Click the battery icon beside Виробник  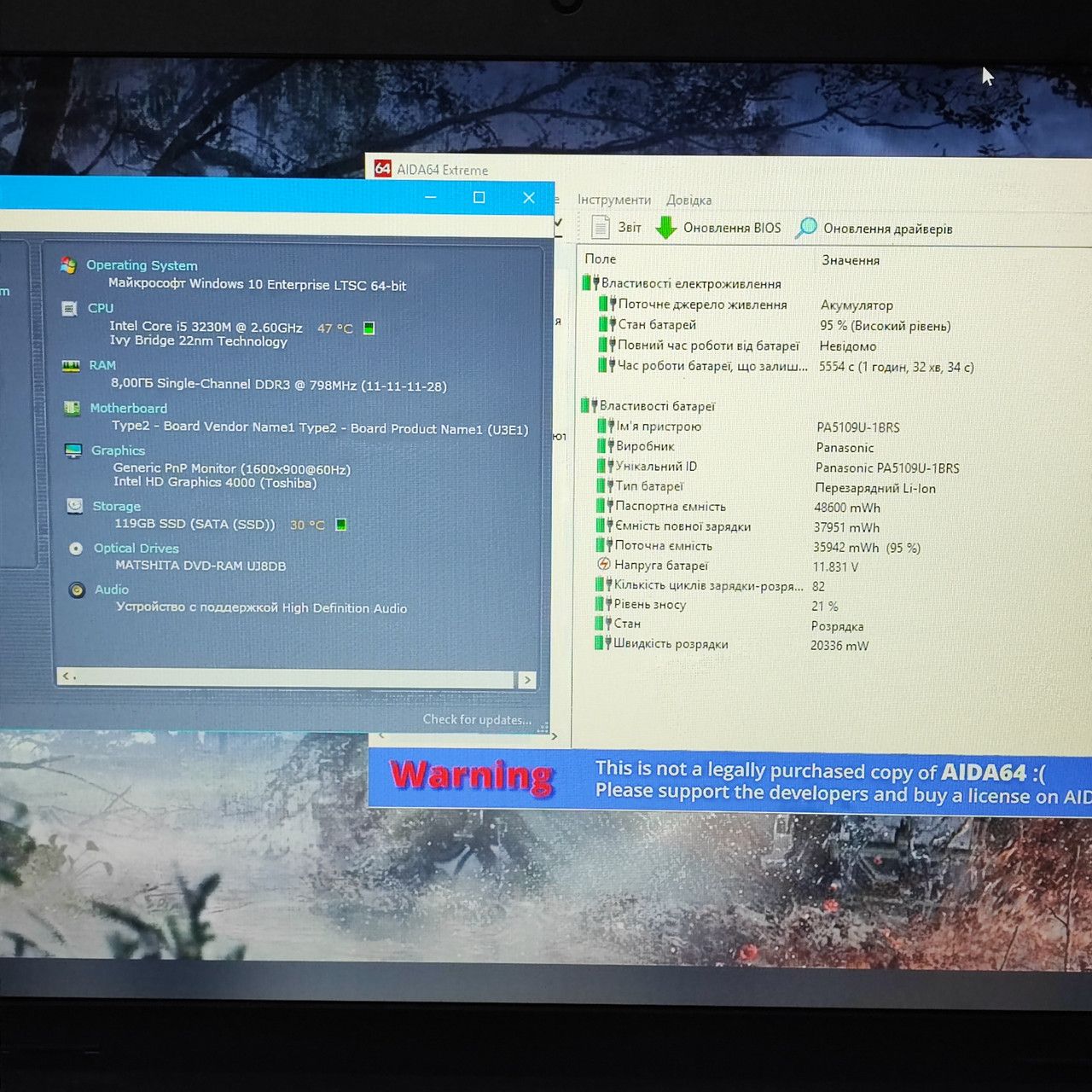tap(607, 445)
